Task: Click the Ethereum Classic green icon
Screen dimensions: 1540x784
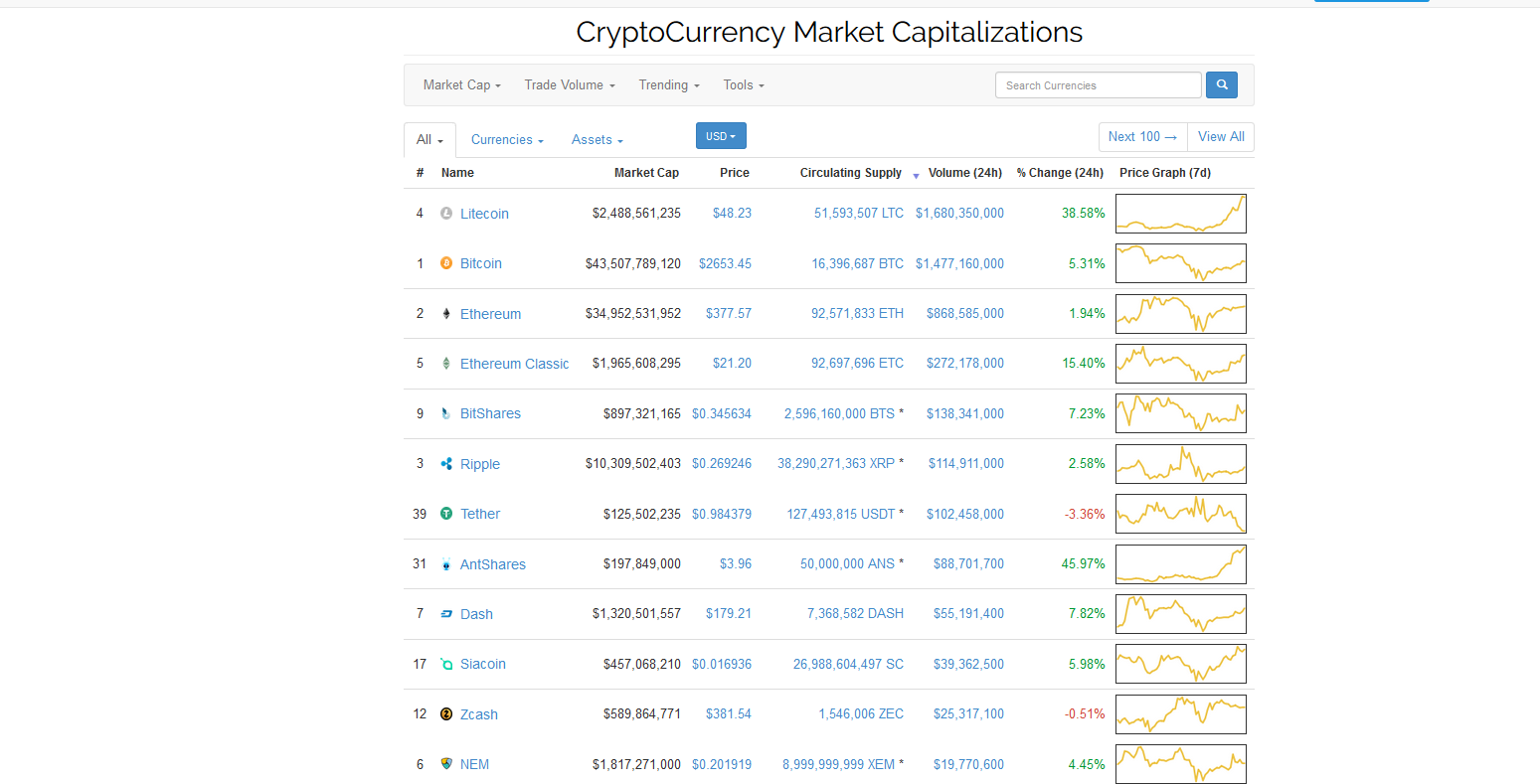Action: [x=446, y=363]
